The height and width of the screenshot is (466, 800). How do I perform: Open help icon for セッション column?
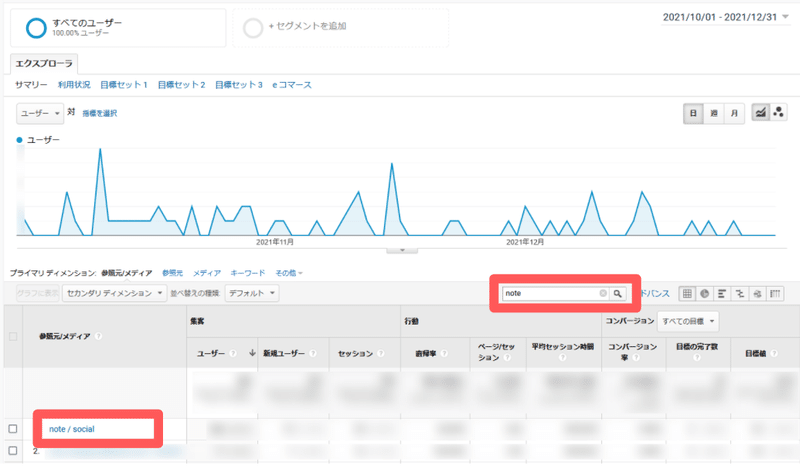tap(381, 353)
